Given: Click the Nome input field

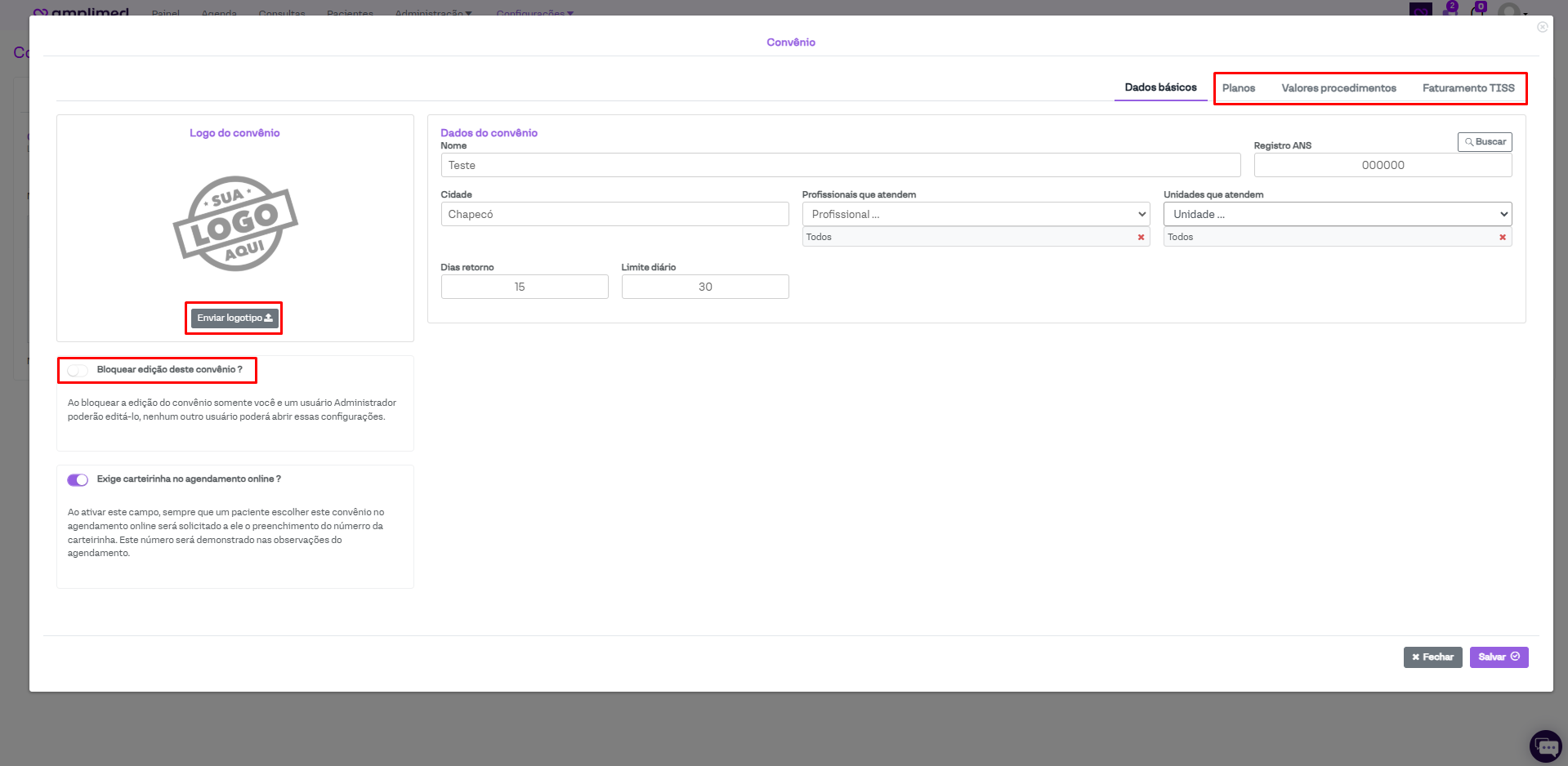Looking at the screenshot, I should (840, 166).
